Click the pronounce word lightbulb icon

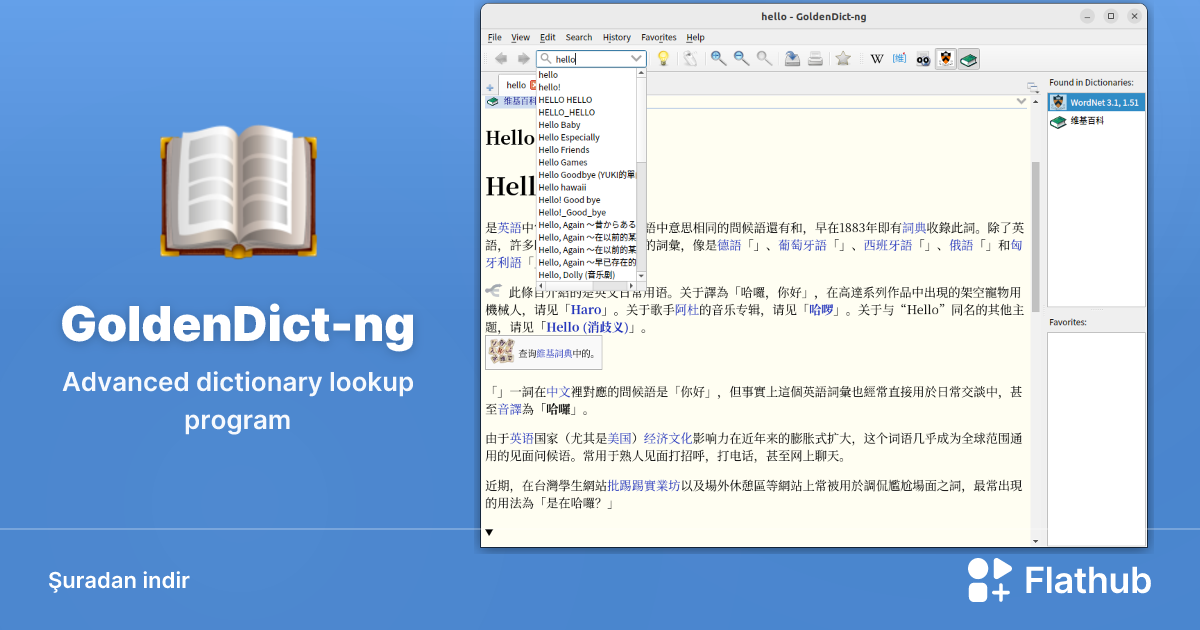tap(663, 58)
